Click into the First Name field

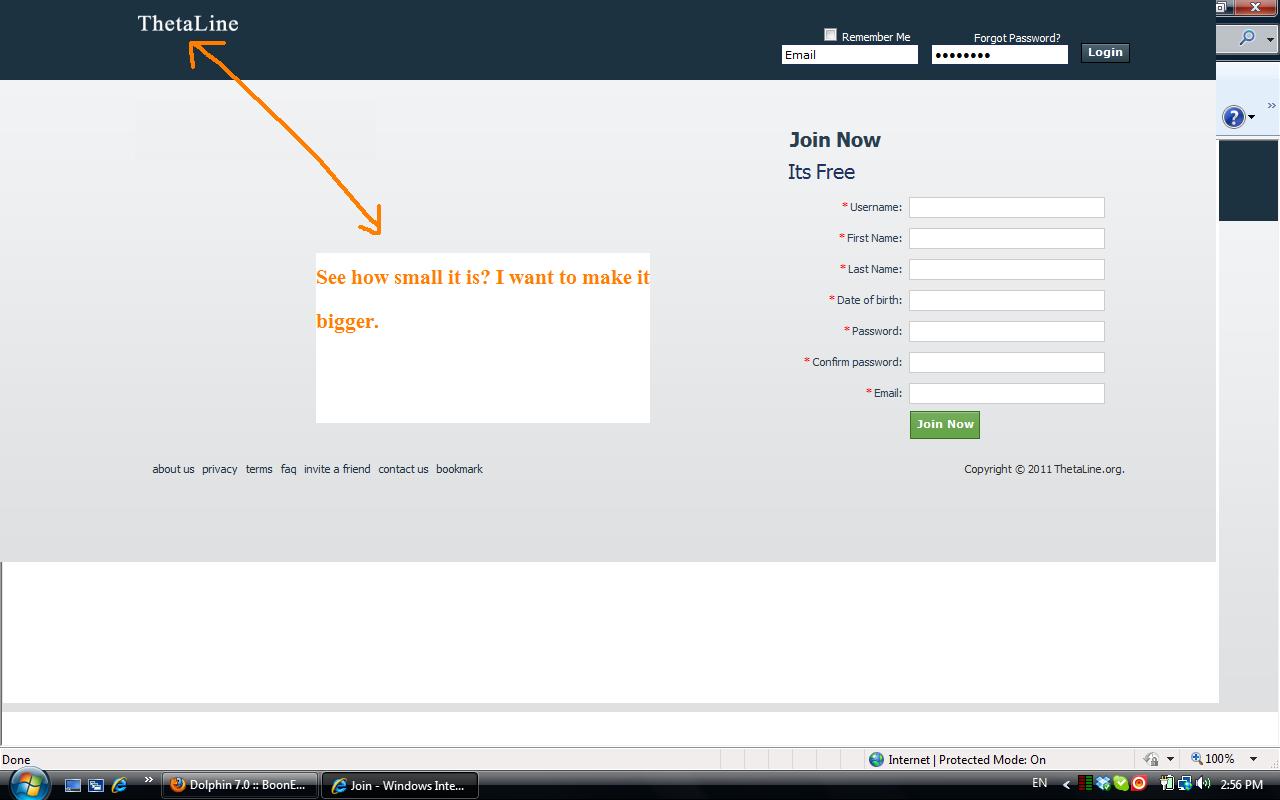point(1007,238)
